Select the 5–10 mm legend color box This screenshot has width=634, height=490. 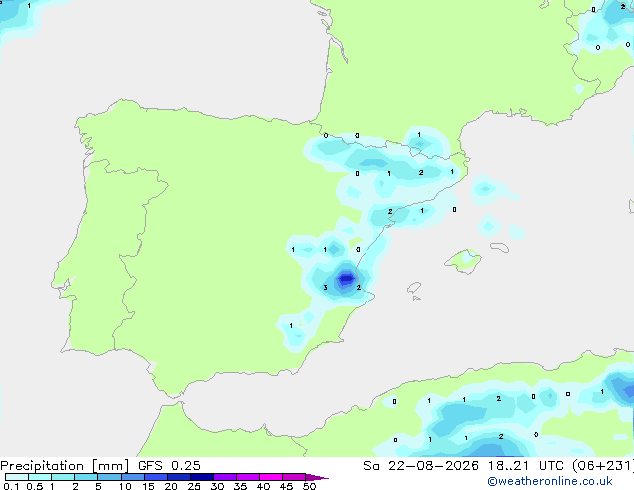[x=109, y=477]
